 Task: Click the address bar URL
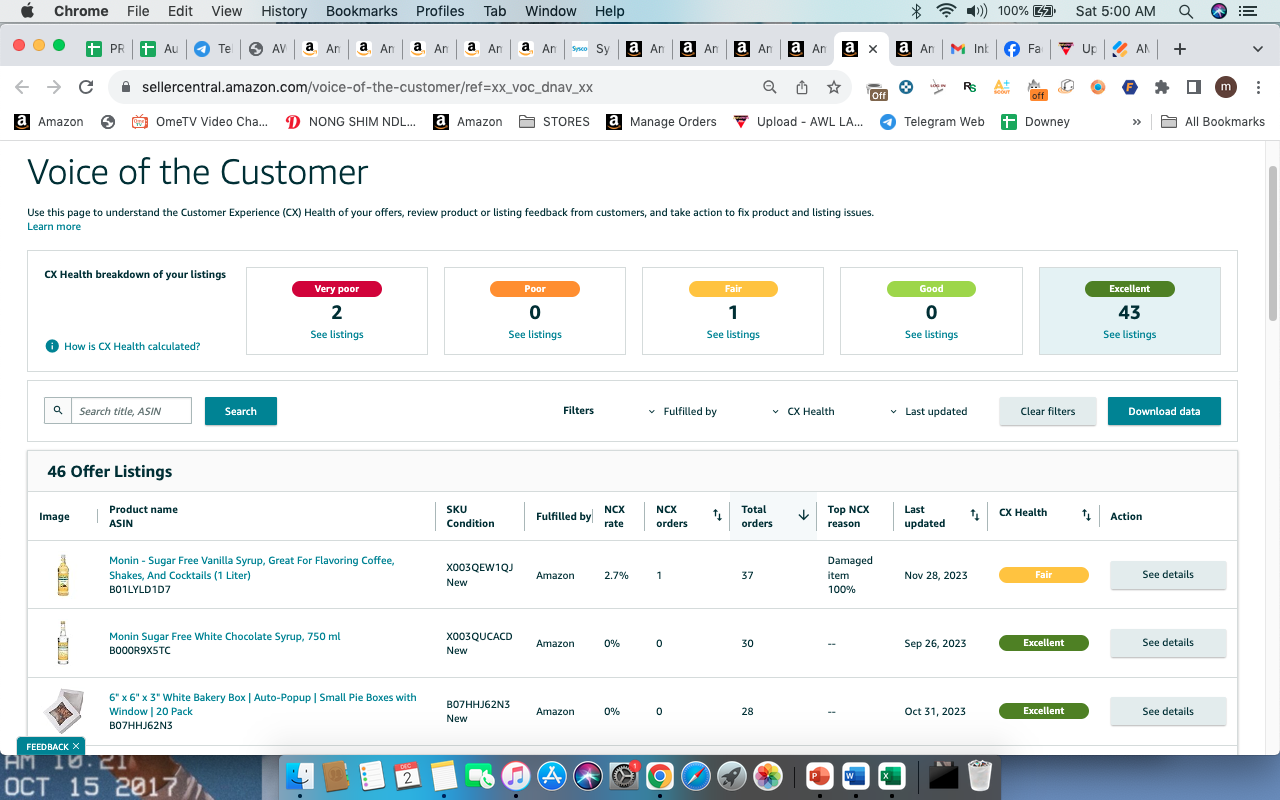point(367,87)
